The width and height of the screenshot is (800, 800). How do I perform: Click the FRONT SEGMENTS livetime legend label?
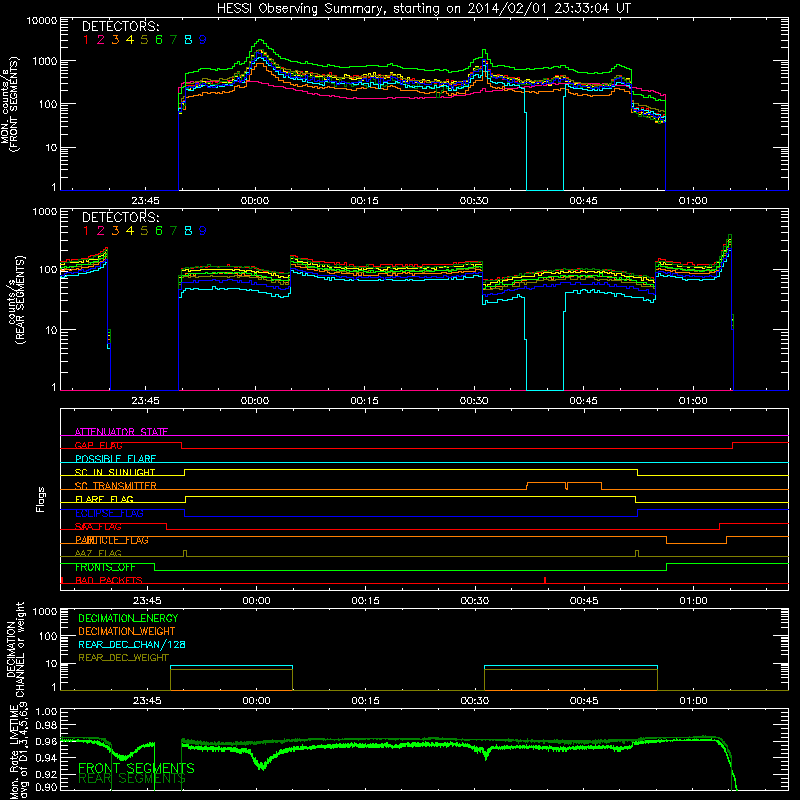pos(136,768)
